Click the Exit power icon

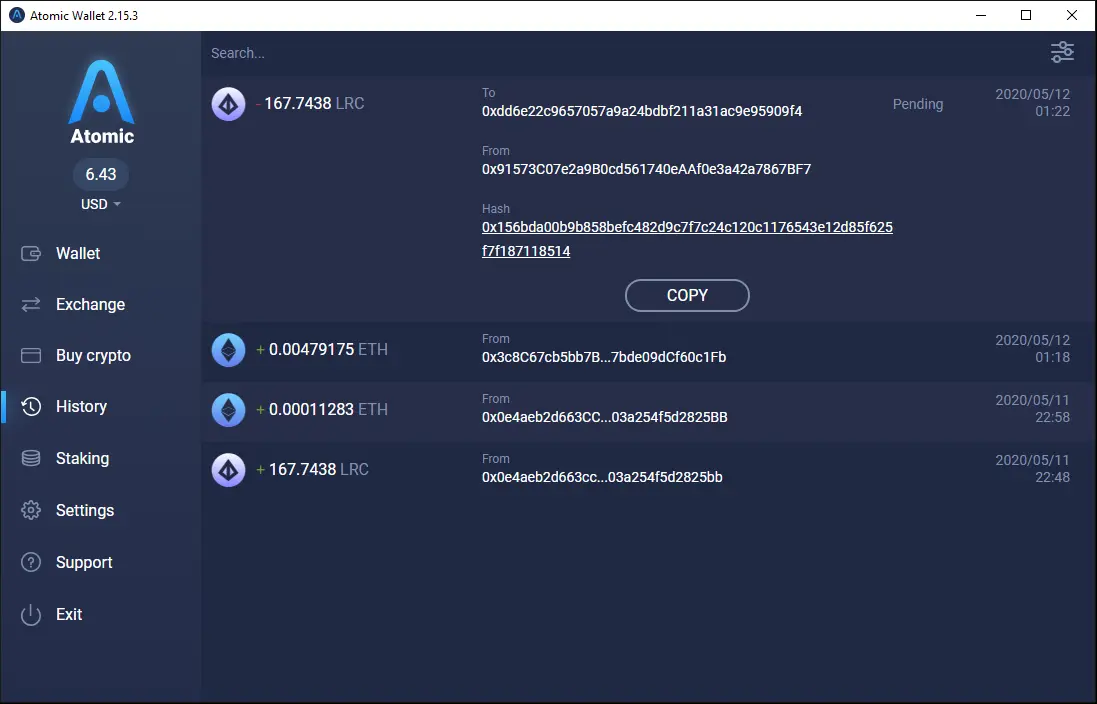coord(31,614)
